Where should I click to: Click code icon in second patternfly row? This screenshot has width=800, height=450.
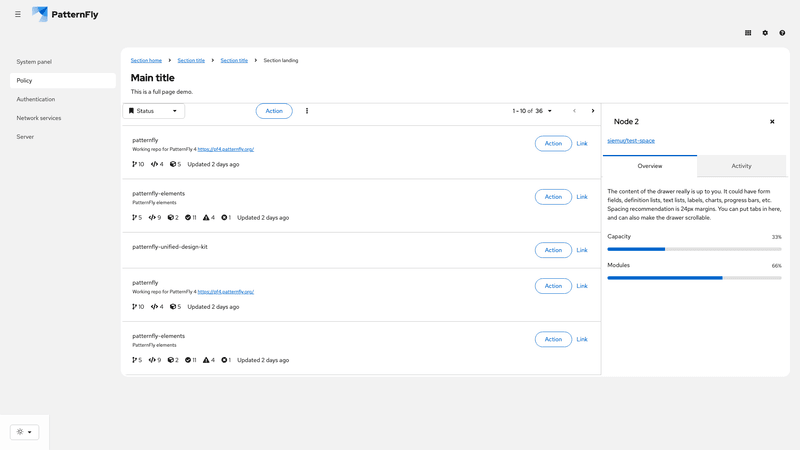point(154,307)
